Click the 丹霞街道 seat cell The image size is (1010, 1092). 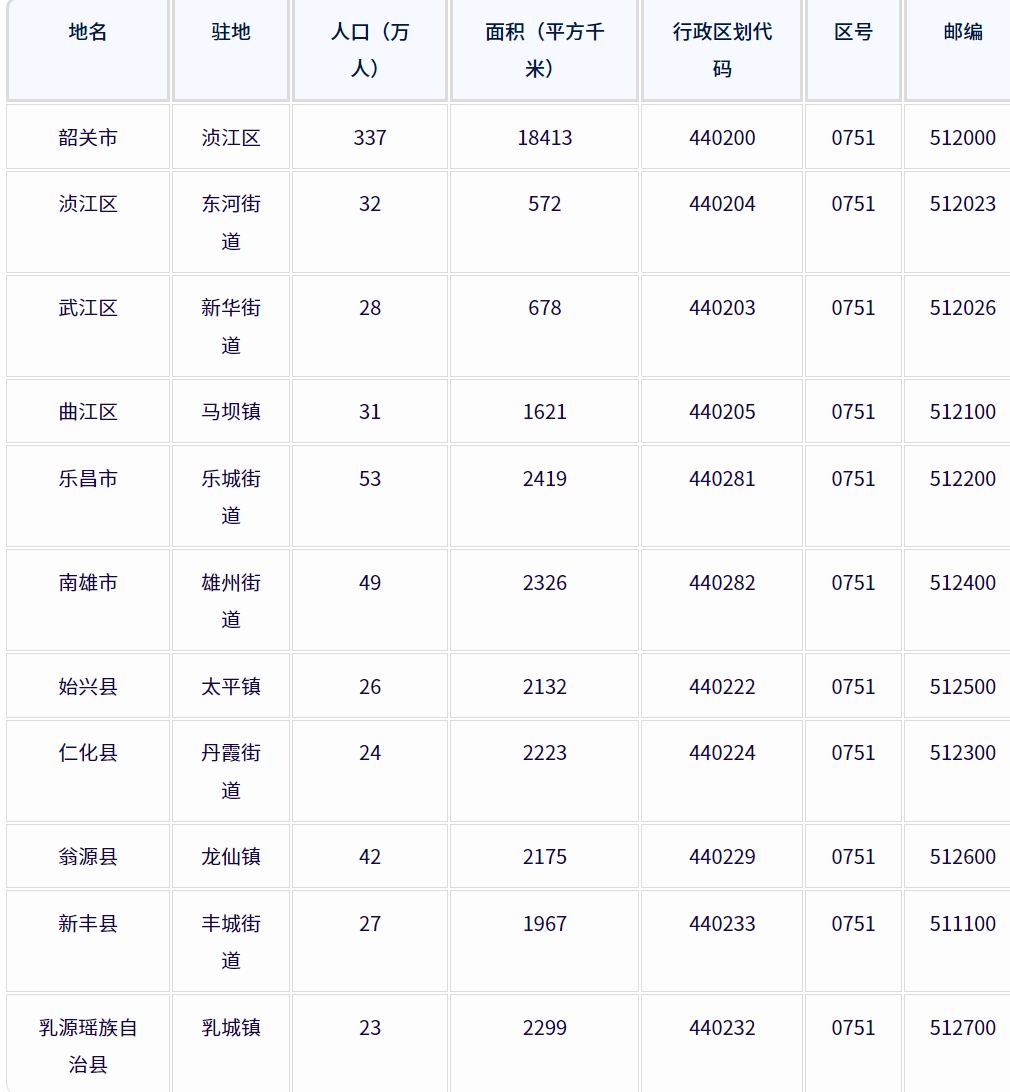pyautogui.click(x=231, y=771)
